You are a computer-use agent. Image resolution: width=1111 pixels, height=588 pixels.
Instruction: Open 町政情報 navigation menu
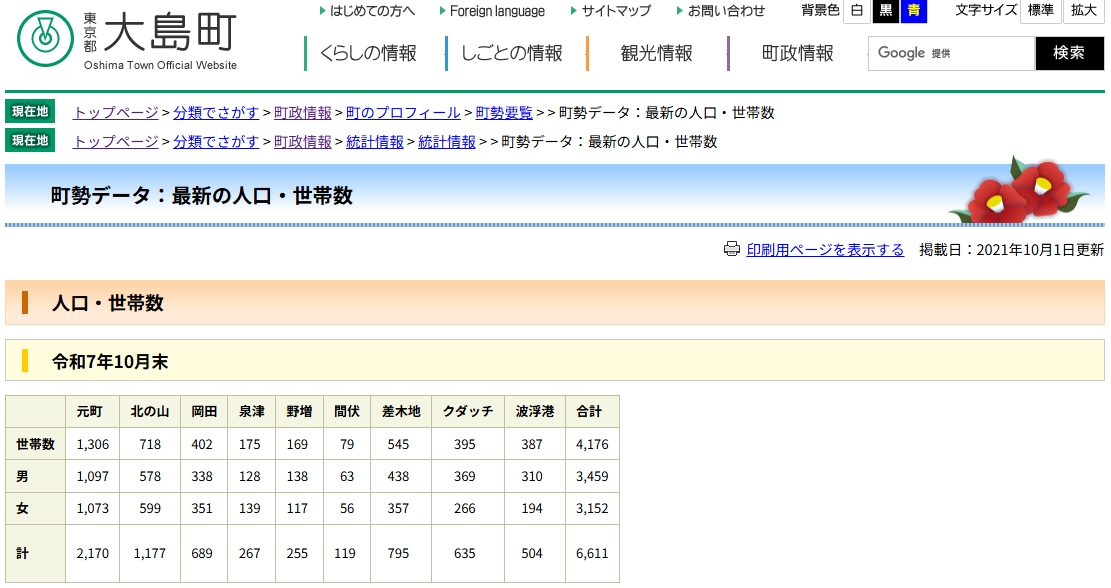797,54
